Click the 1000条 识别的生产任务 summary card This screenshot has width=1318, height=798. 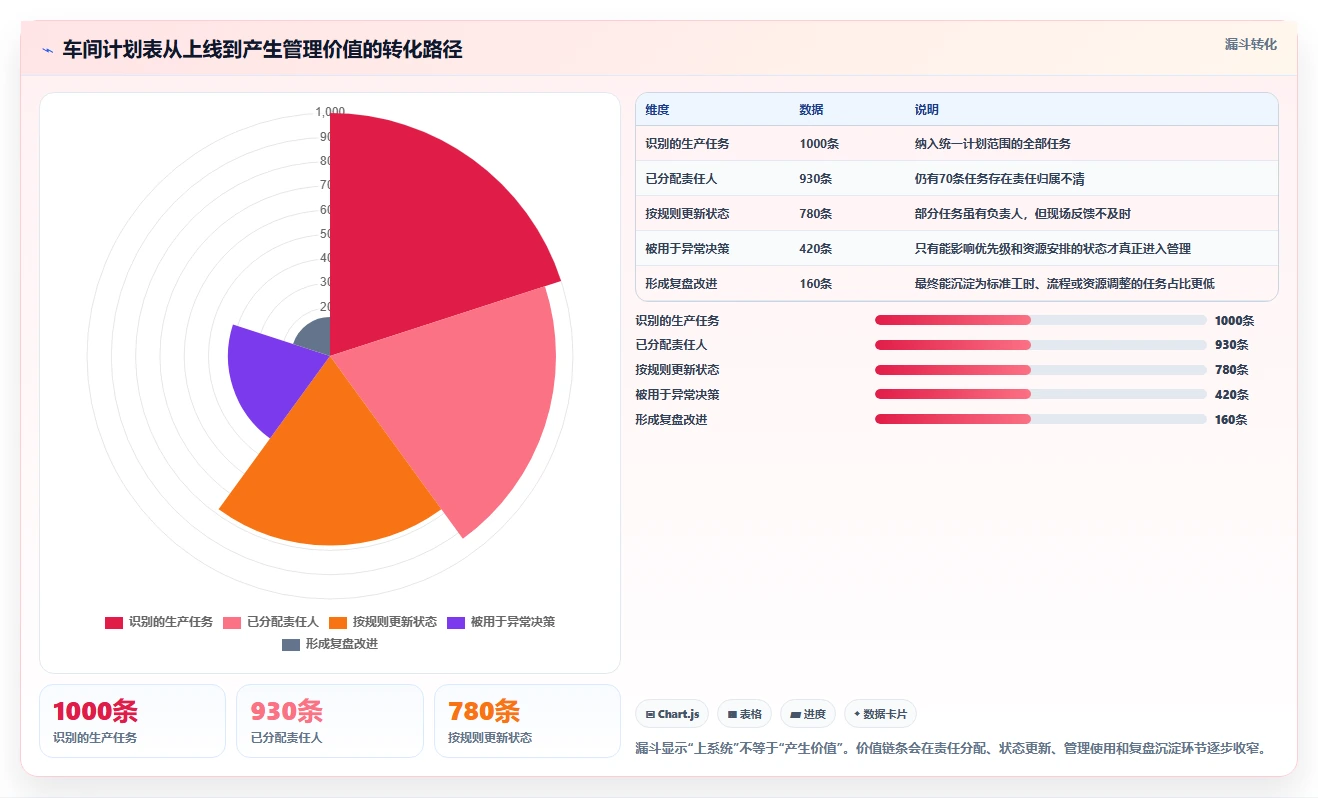click(132, 721)
